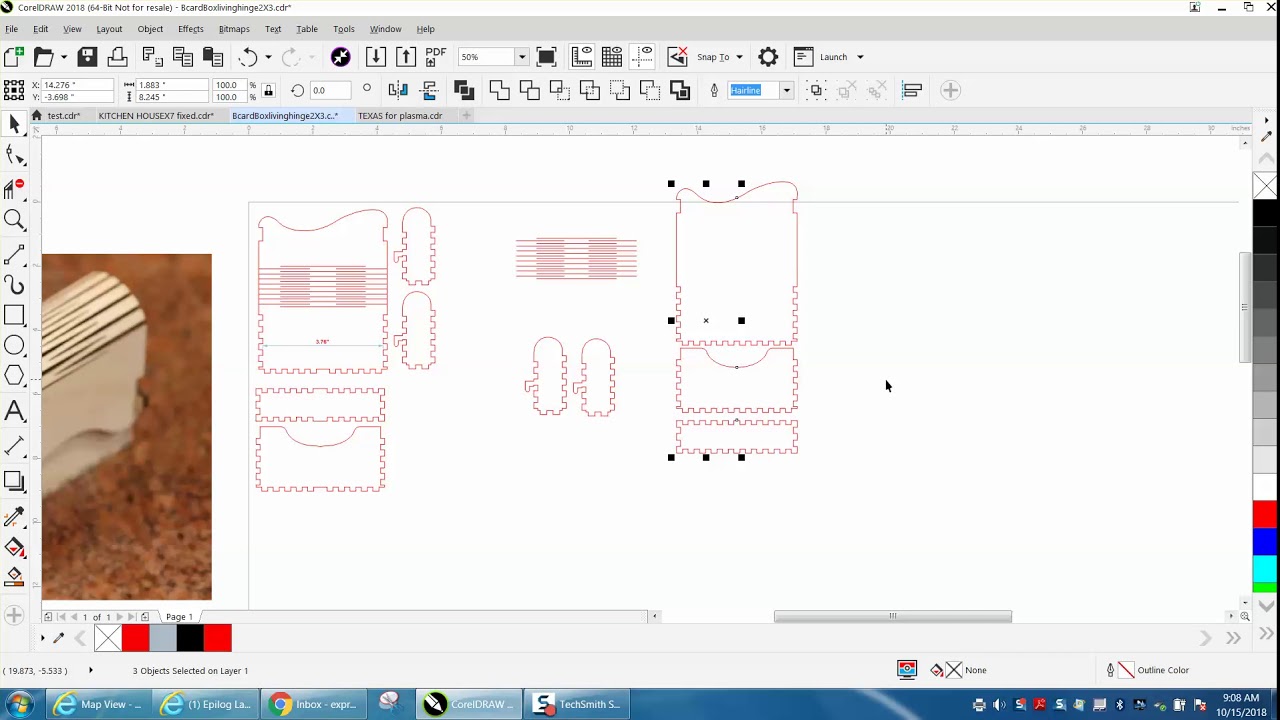1280x720 pixels.
Task: Open the Layout menu
Action: click(109, 29)
